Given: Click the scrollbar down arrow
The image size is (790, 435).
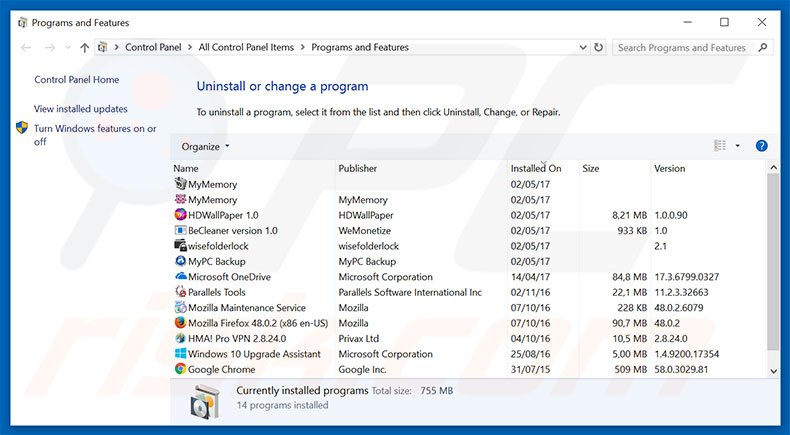Looking at the screenshot, I should click(x=773, y=371).
